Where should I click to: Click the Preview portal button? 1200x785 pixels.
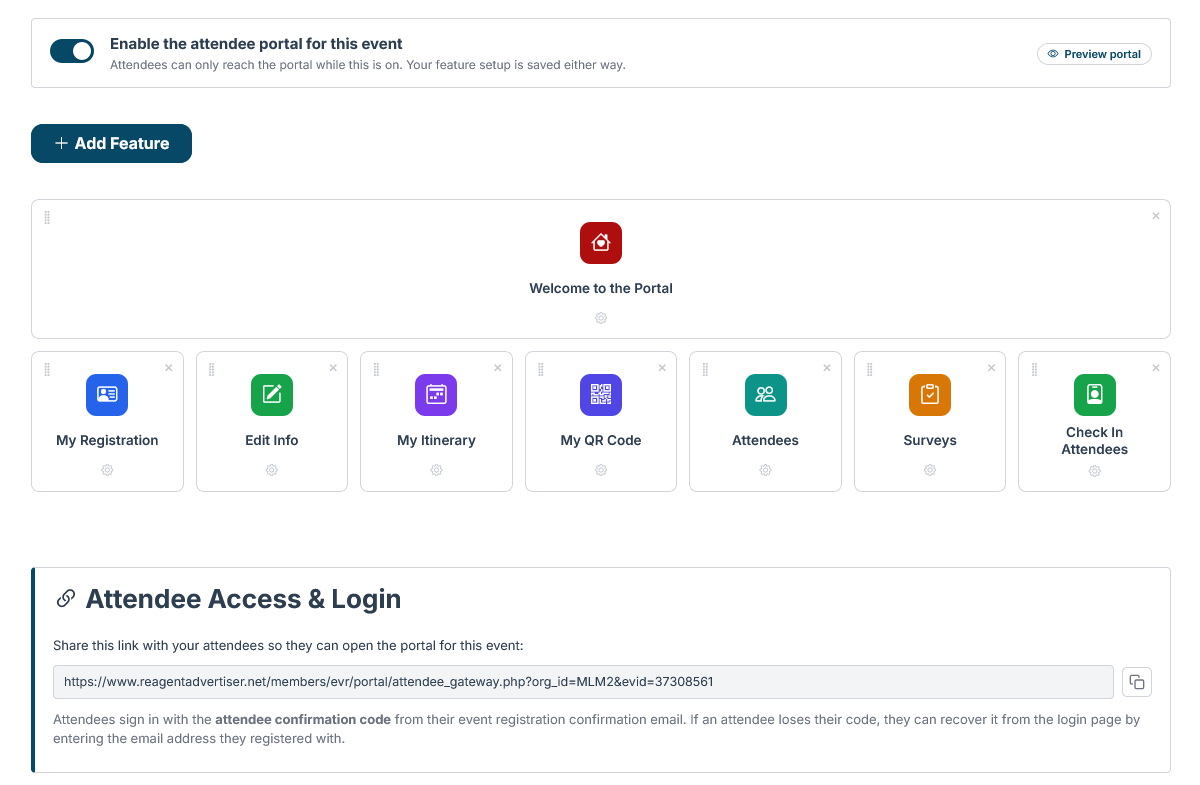pyautogui.click(x=1094, y=54)
